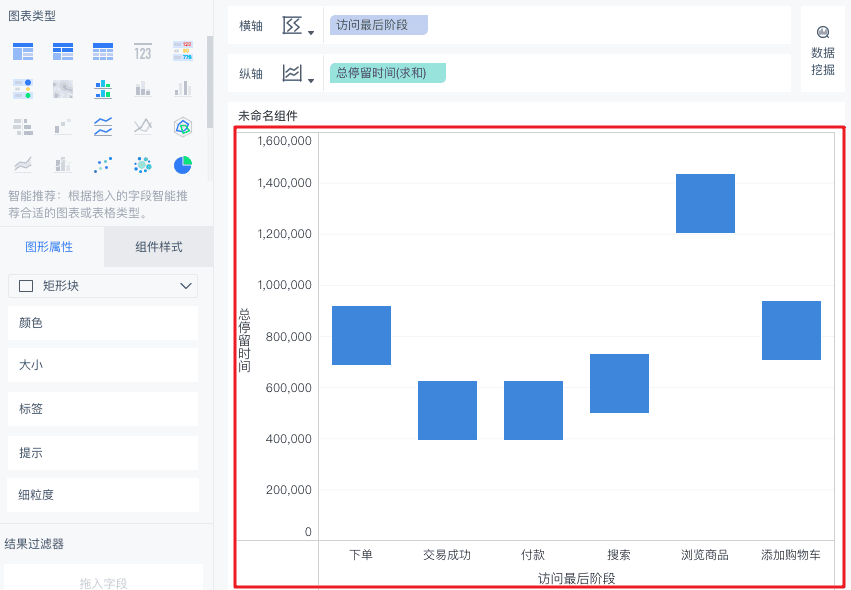Click the 访问最后阶段 field pill
Viewport: 851px width, 590px height.
(378, 25)
